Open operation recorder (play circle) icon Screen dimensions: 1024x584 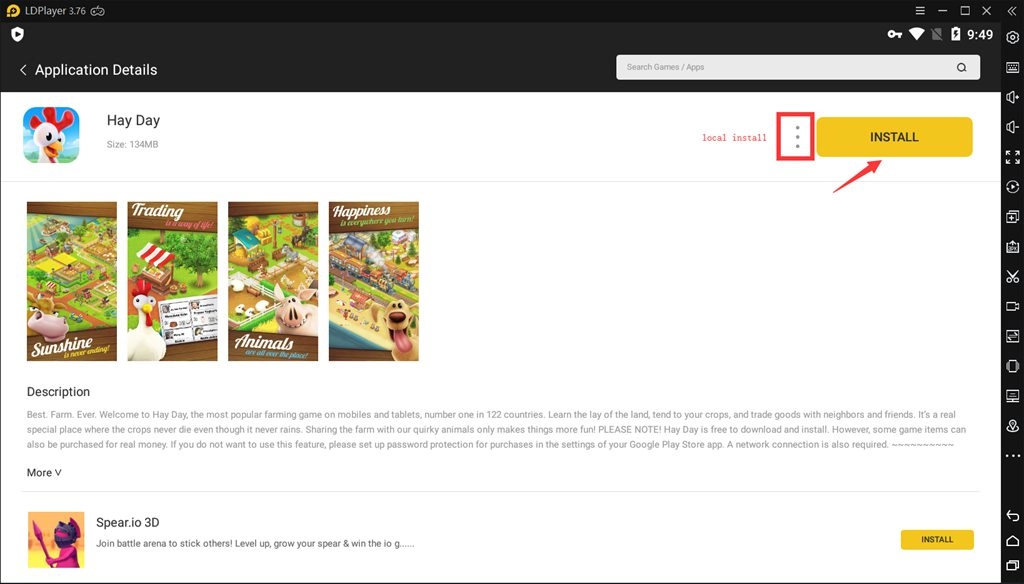pyautogui.click(x=1012, y=187)
